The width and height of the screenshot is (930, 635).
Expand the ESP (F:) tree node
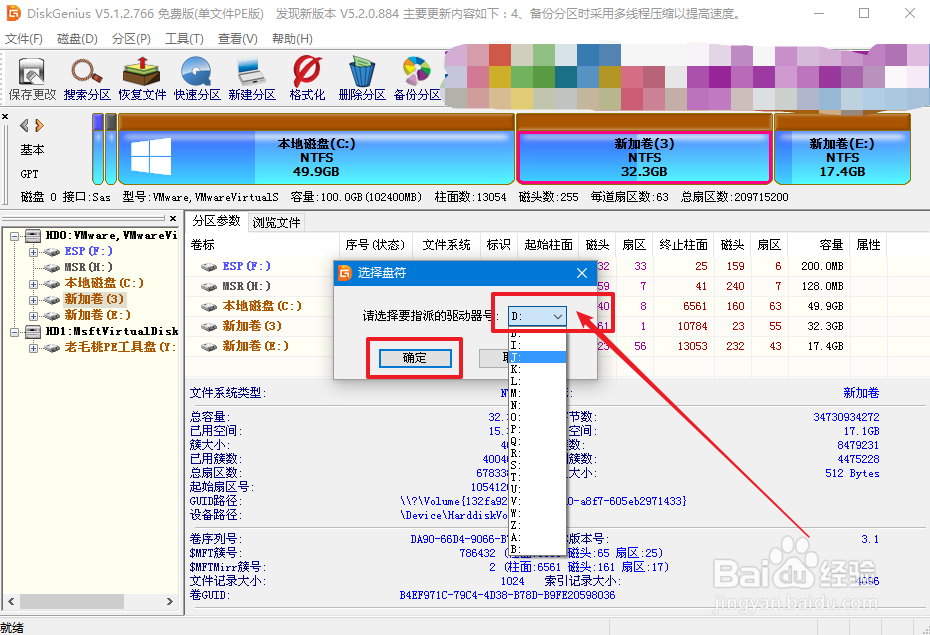point(34,252)
